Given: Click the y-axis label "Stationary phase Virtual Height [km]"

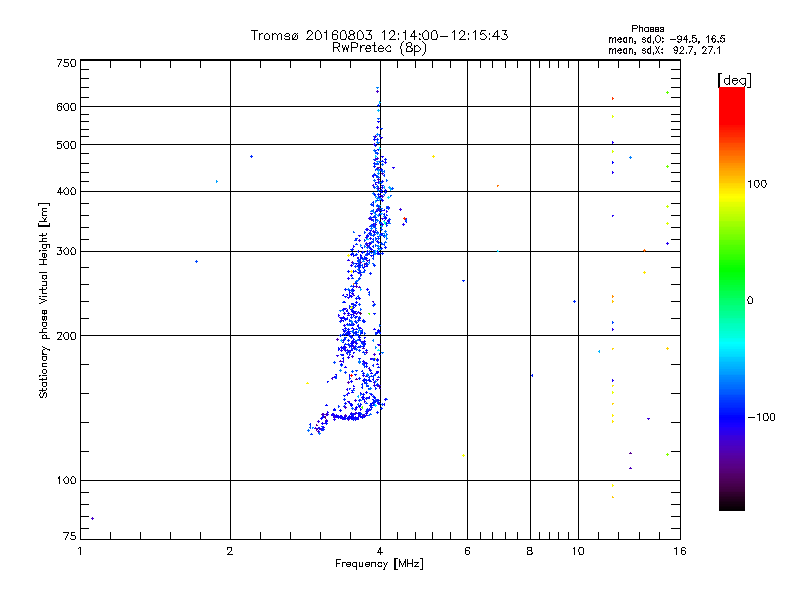Looking at the screenshot, I should pos(44,300).
